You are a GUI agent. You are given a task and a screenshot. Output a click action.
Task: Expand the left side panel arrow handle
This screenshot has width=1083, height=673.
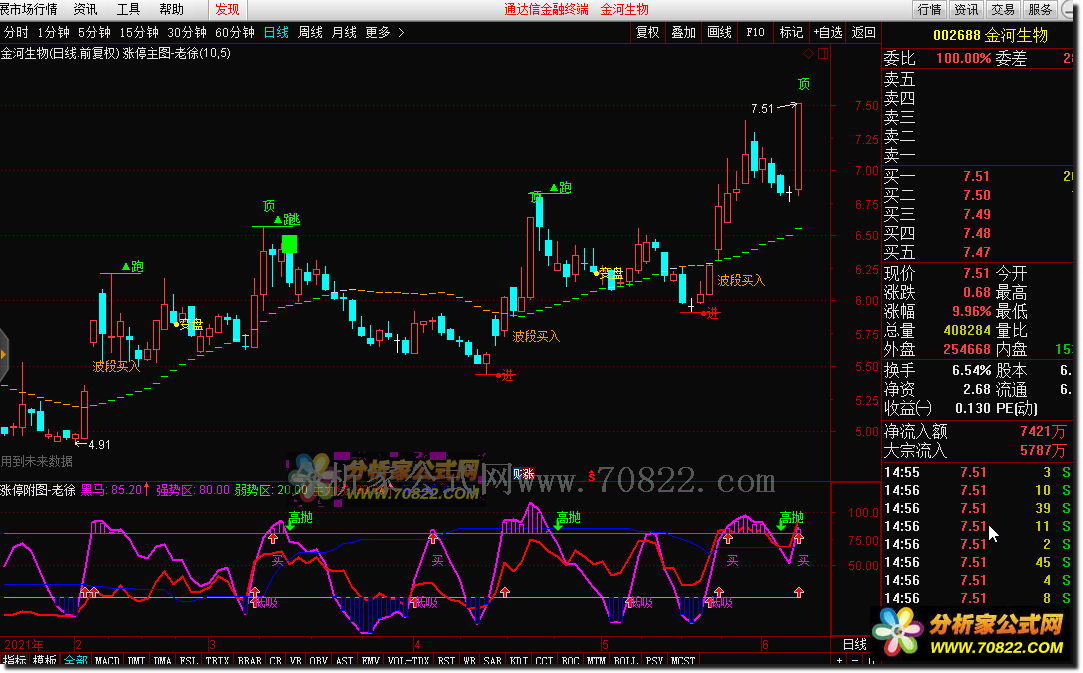tap(3, 354)
